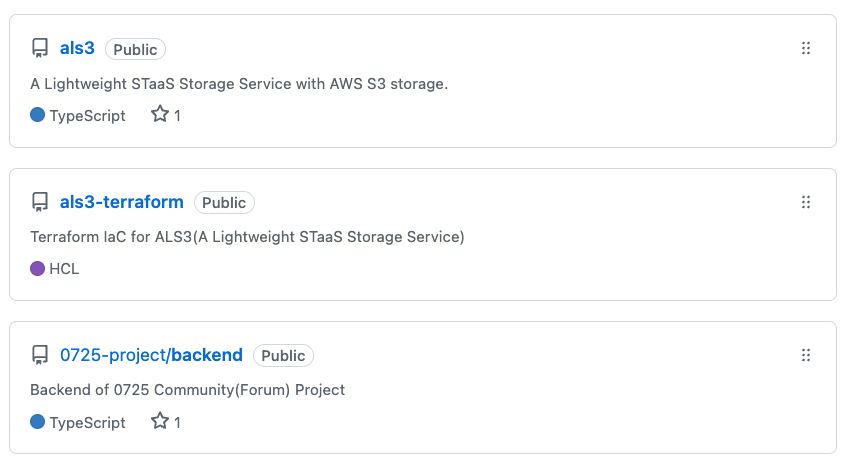Click the TypeScript color dot on backend
The height and width of the screenshot is (466, 848).
pyautogui.click(x=38, y=422)
